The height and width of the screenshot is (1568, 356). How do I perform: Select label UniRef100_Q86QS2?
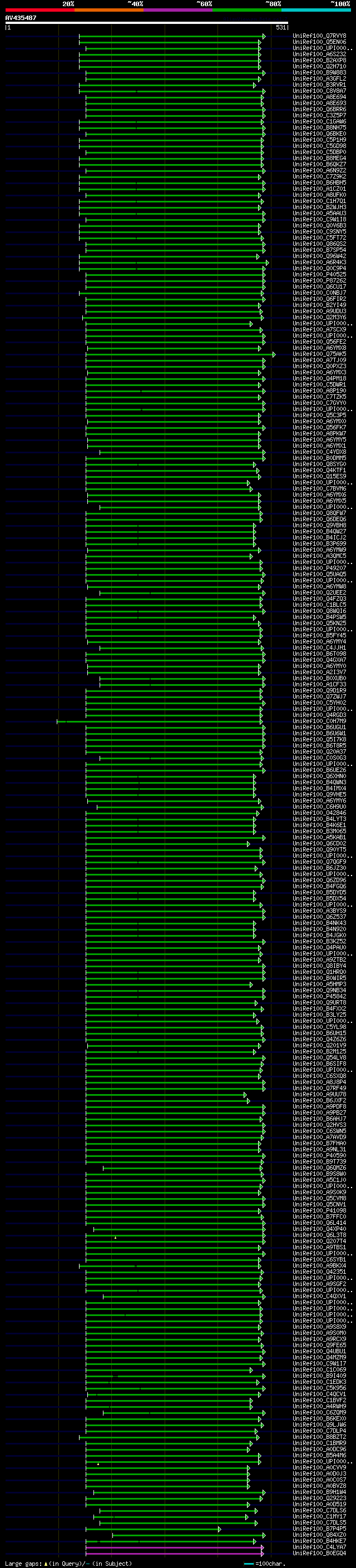(x=319, y=244)
